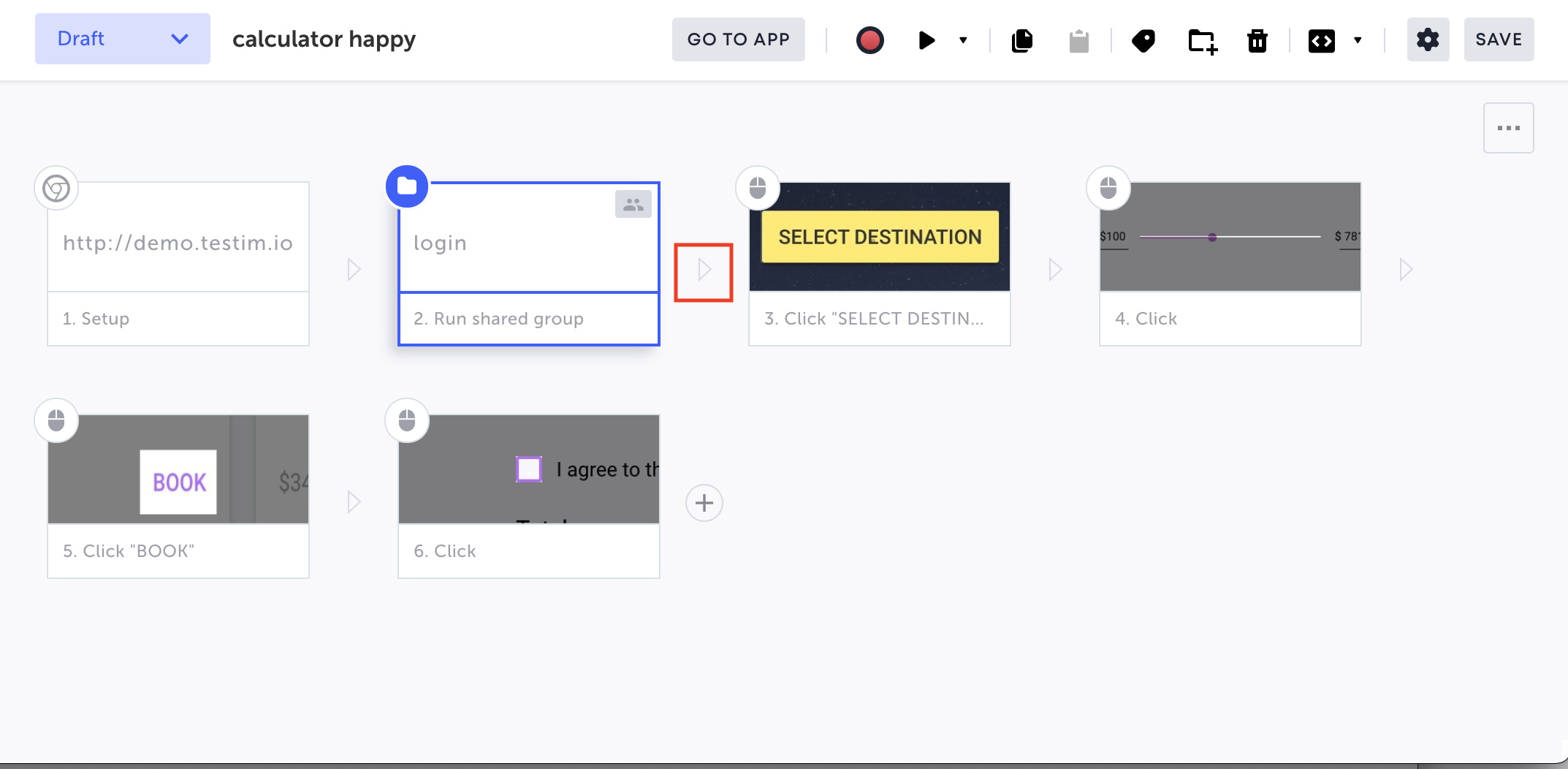Click the shared group people icon on login step
Image resolution: width=1568 pixels, height=769 pixels.
(633, 205)
